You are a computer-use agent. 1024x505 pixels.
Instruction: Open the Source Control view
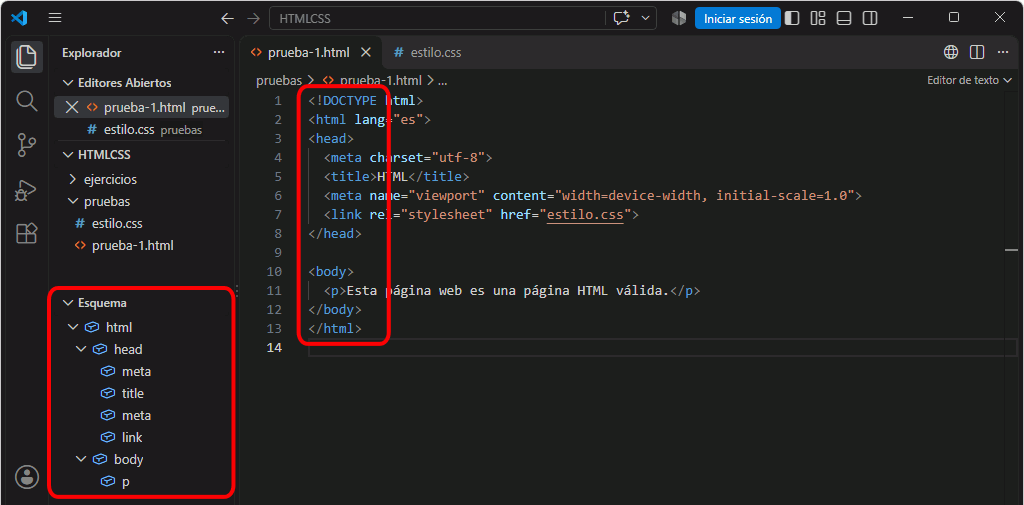(x=26, y=145)
